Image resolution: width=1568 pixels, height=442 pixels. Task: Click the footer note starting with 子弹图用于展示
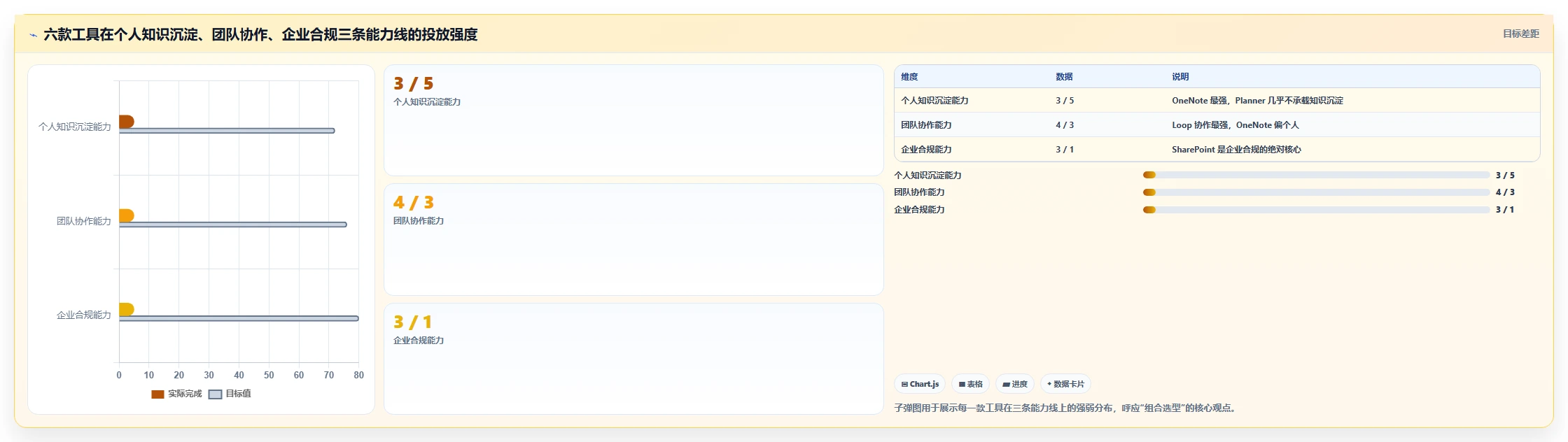[x=1067, y=408]
